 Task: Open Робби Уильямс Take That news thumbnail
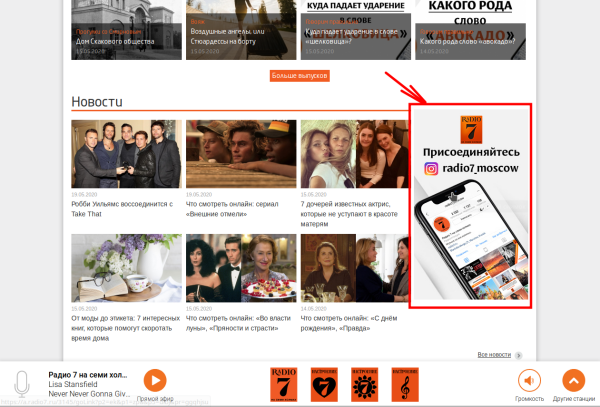point(126,154)
